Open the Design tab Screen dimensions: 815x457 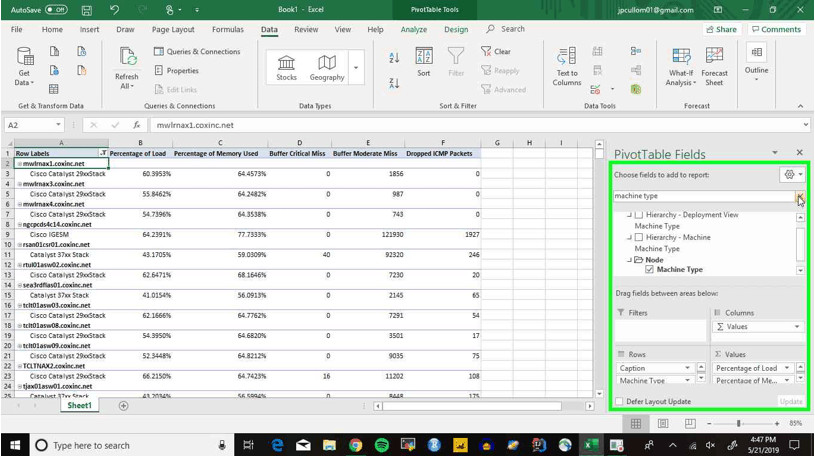[456, 30]
